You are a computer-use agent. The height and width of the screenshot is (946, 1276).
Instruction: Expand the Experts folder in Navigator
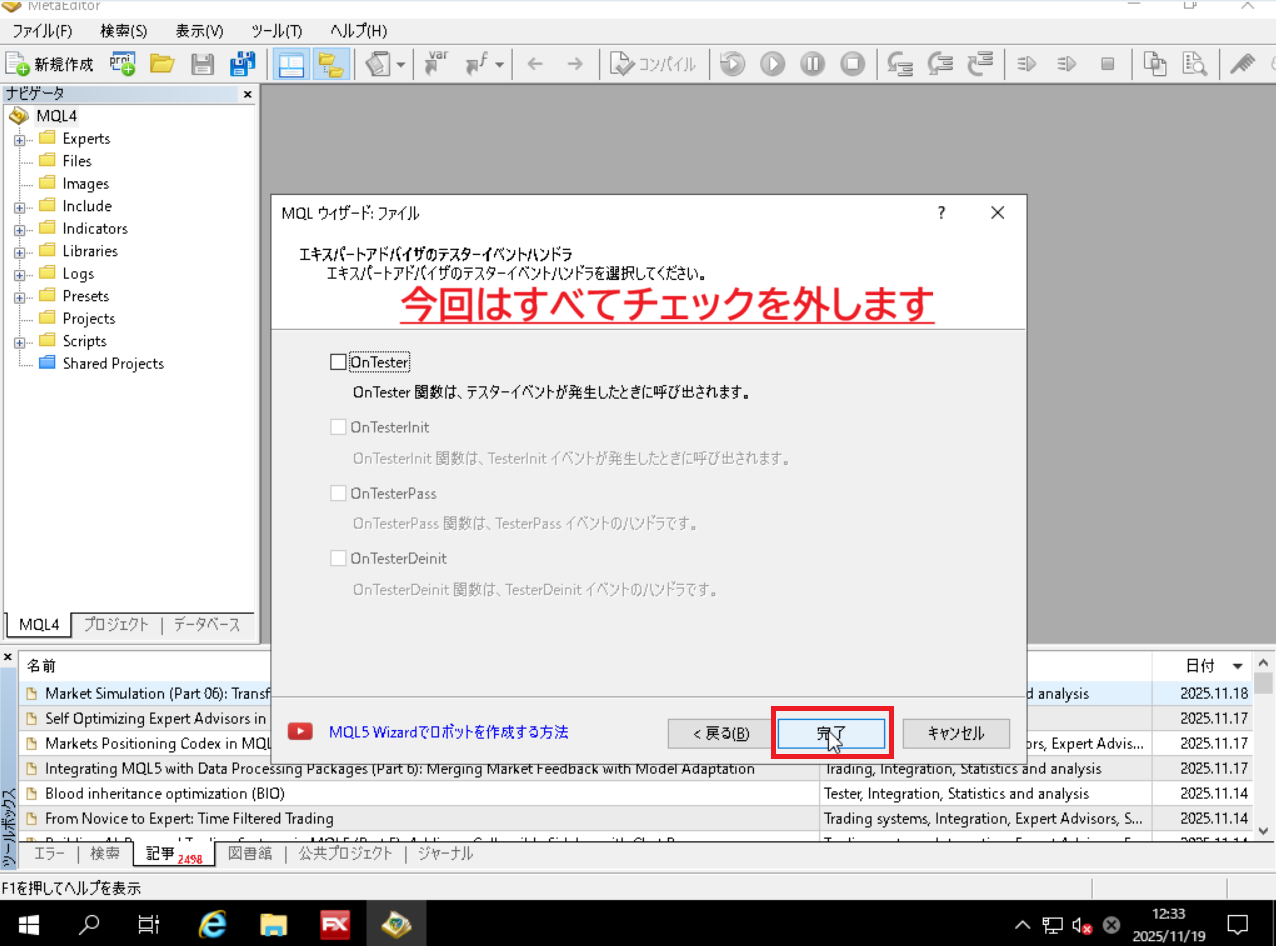(22, 138)
